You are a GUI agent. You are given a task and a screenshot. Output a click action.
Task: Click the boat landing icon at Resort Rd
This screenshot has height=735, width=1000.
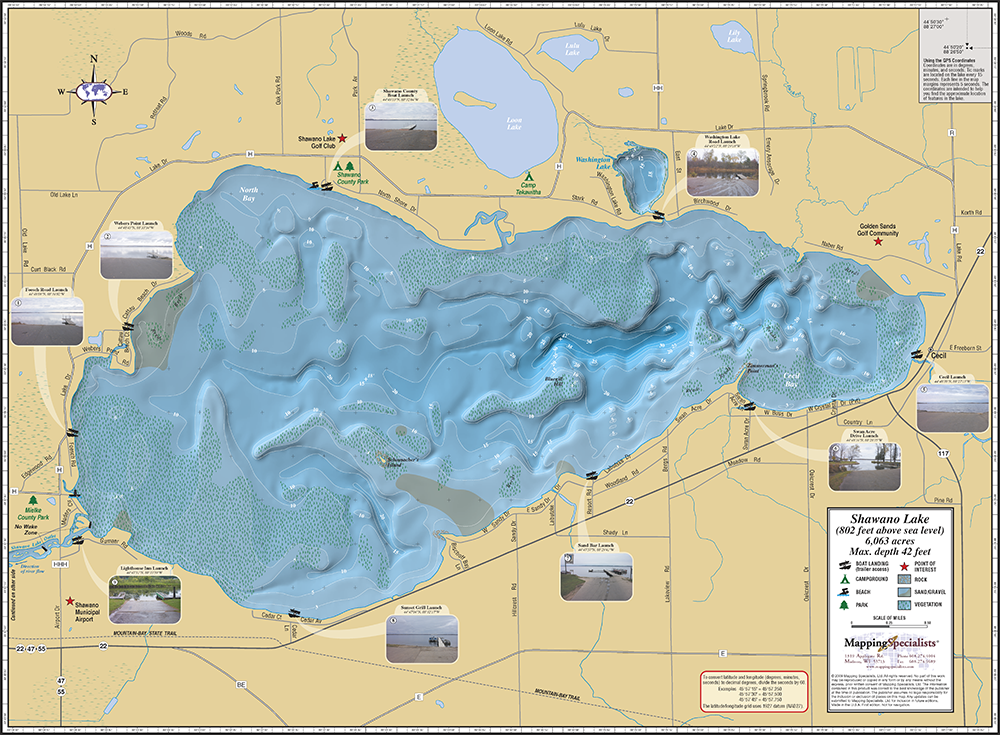coord(591,475)
